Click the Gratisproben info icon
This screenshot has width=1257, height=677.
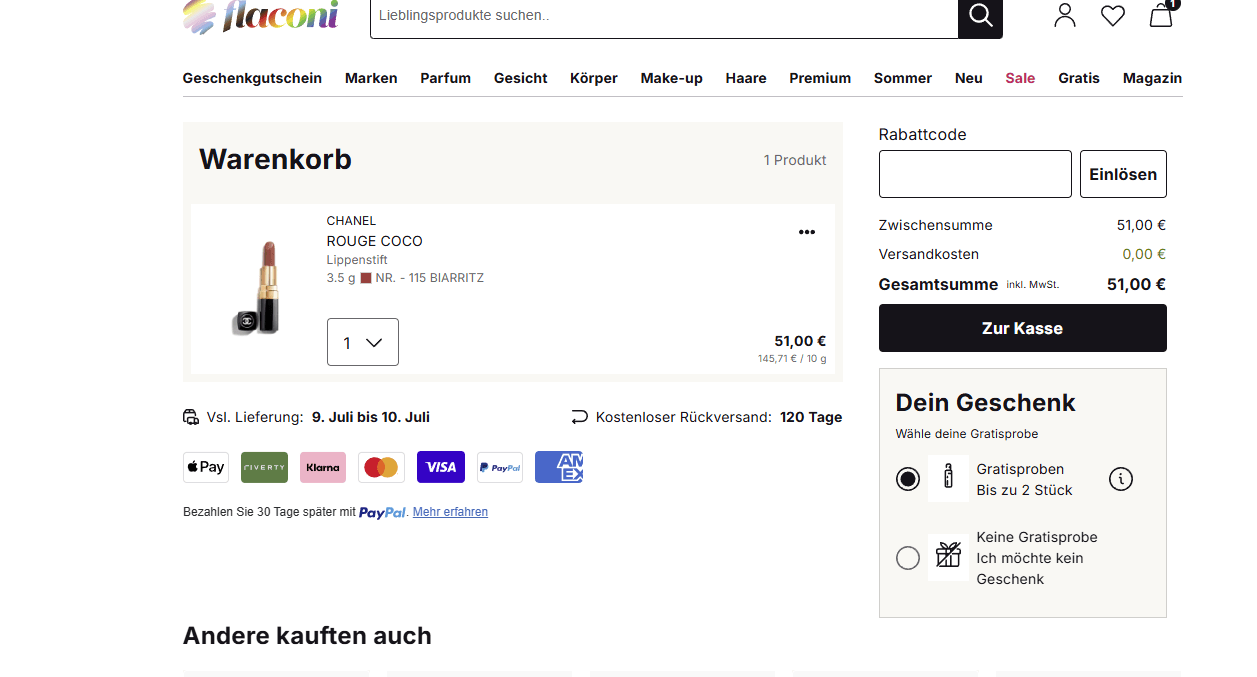coord(1121,479)
